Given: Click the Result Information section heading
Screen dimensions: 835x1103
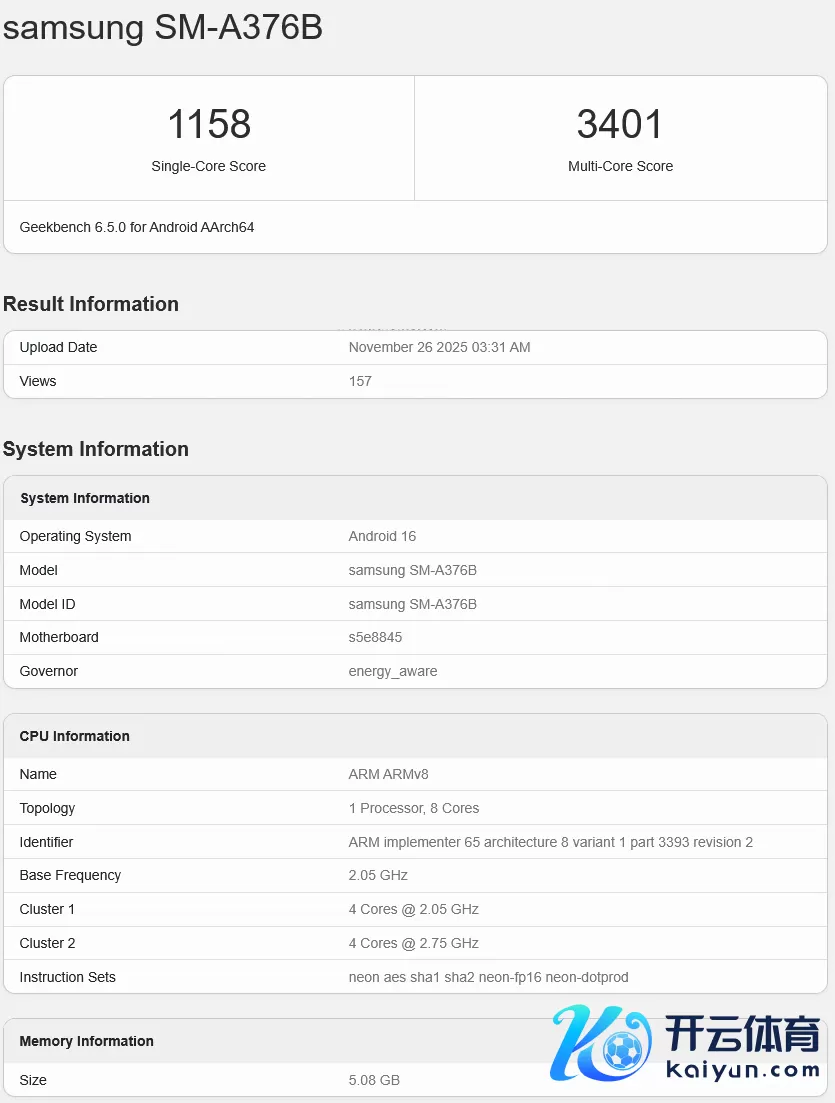Looking at the screenshot, I should [x=91, y=304].
